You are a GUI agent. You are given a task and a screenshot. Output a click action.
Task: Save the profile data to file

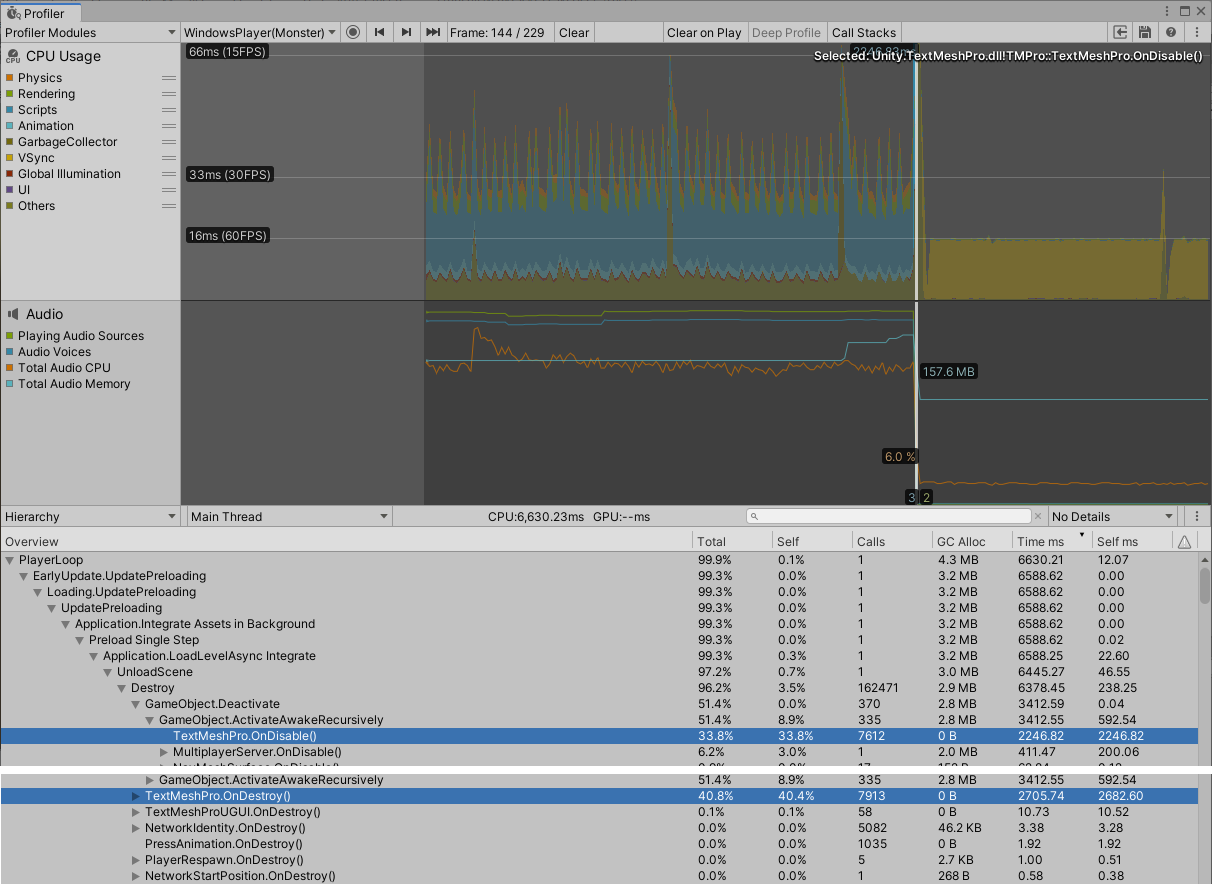click(1145, 32)
